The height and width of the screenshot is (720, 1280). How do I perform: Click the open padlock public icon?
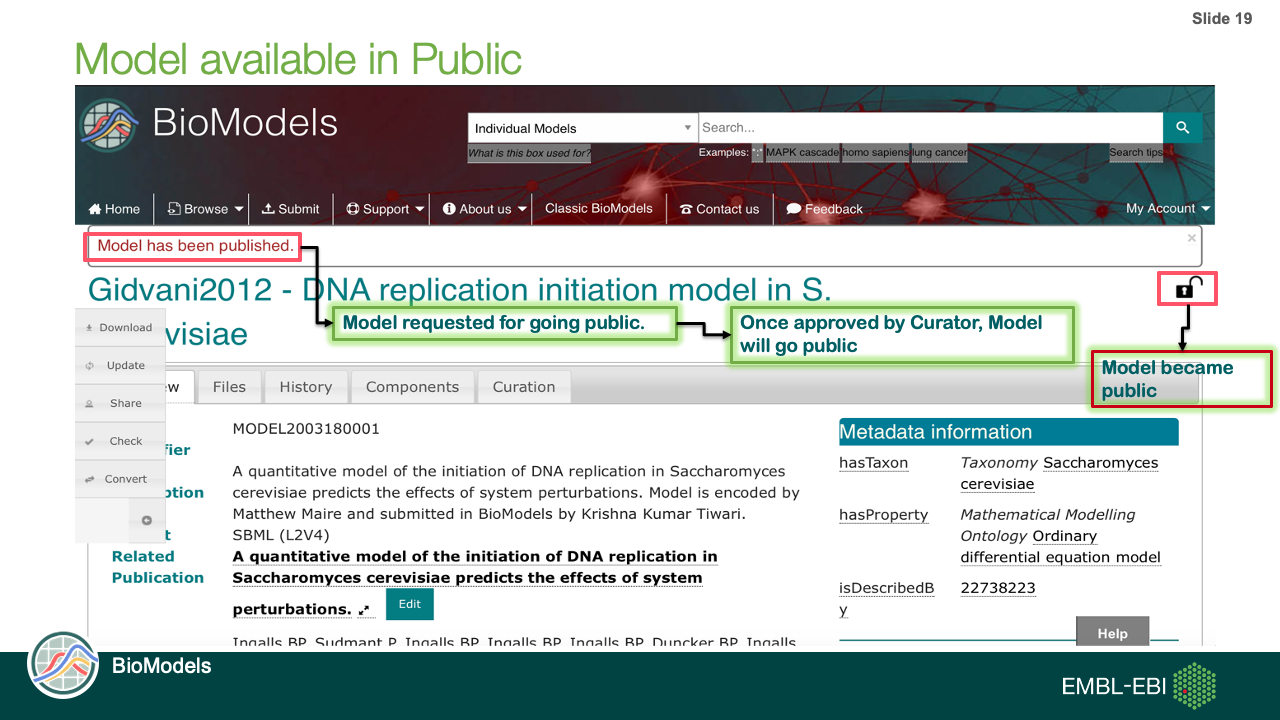point(1187,289)
